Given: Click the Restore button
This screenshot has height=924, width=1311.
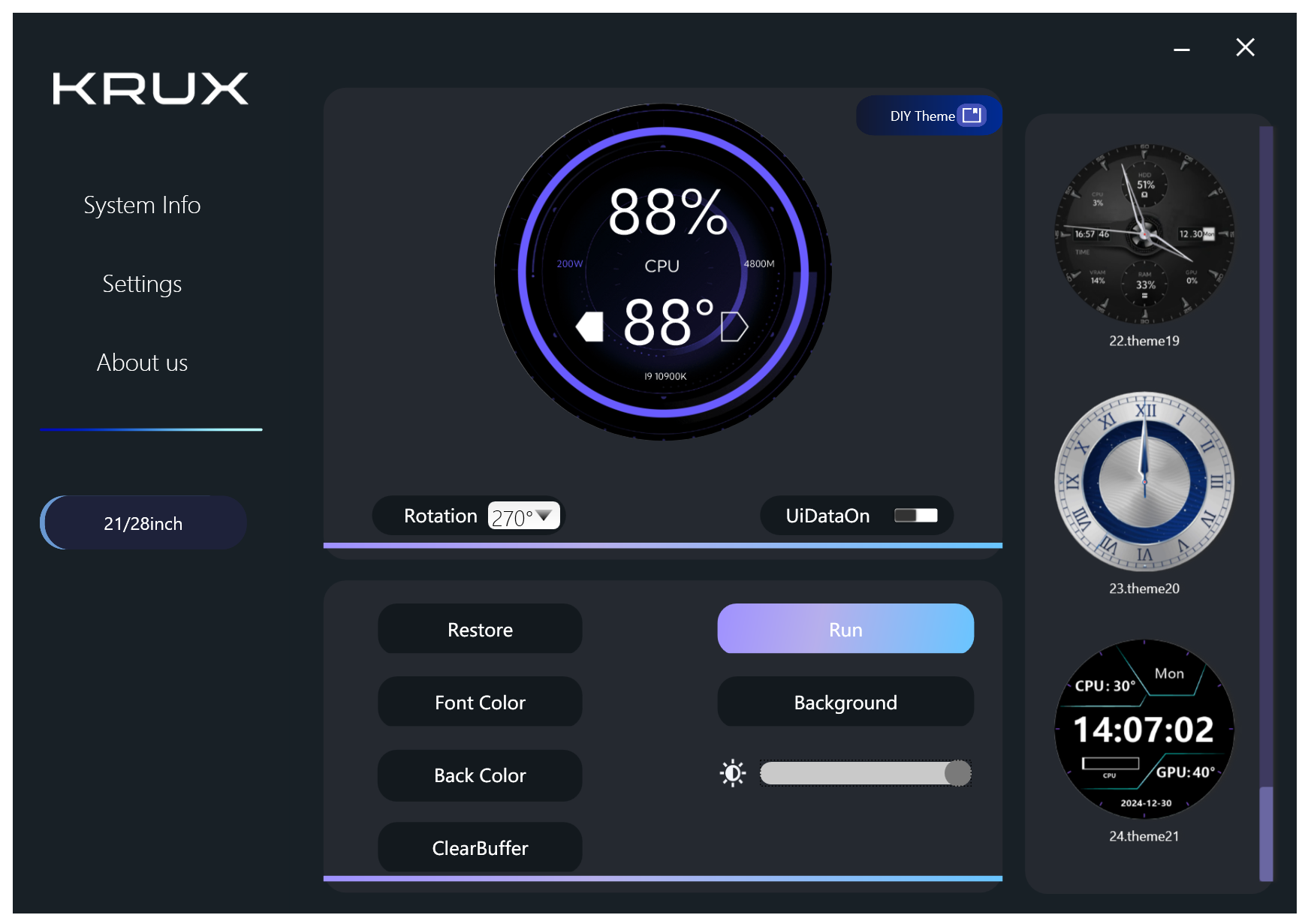Looking at the screenshot, I should (x=480, y=630).
